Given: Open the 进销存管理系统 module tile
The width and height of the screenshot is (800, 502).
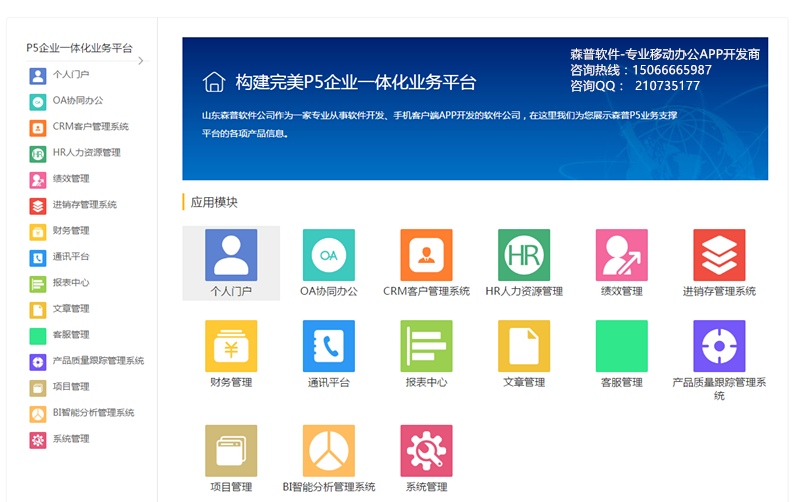Looking at the screenshot, I should tap(719, 255).
